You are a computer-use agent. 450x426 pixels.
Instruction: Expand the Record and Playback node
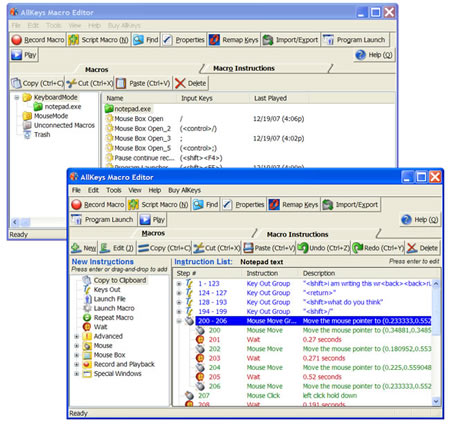point(77,364)
